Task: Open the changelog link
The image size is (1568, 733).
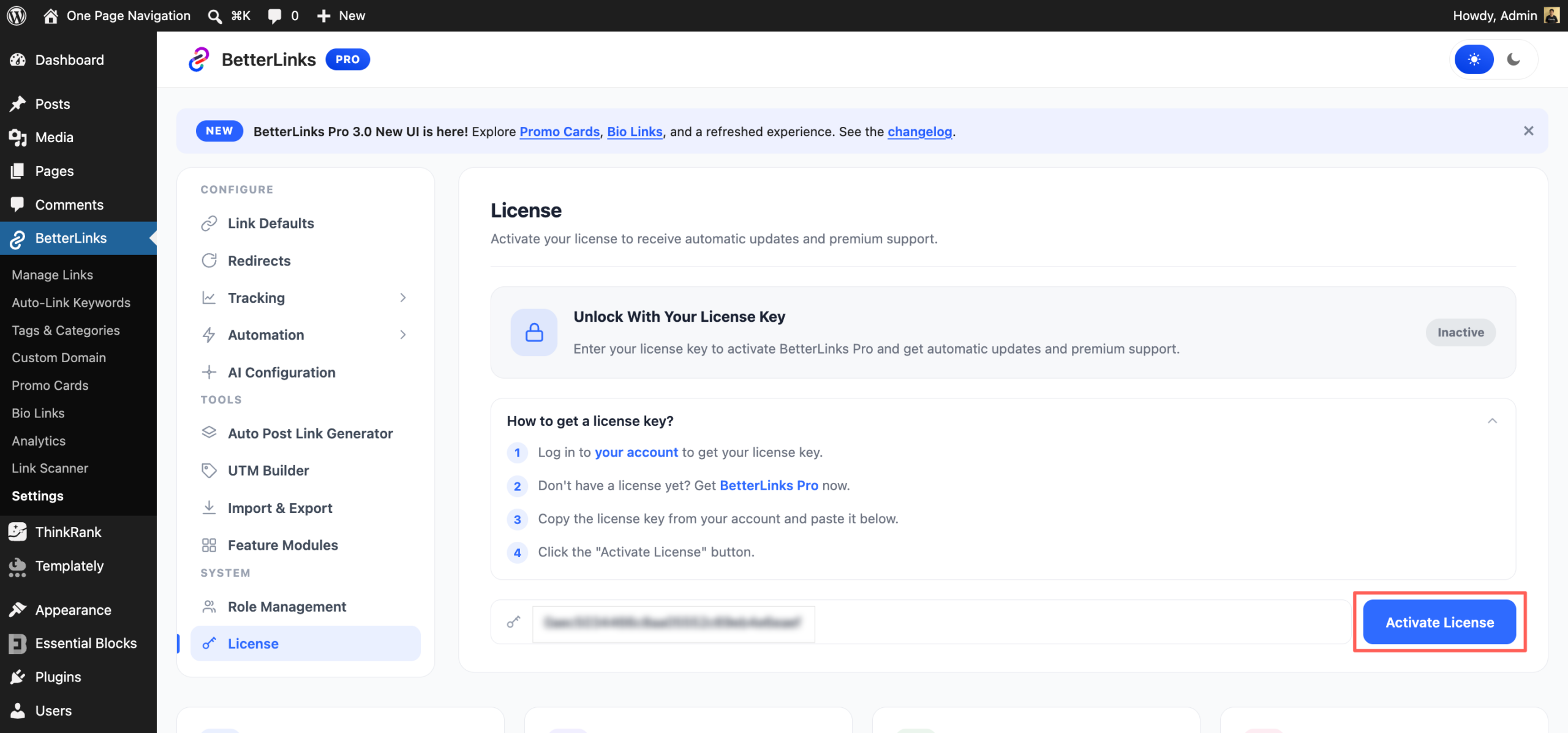Action: 919,131
